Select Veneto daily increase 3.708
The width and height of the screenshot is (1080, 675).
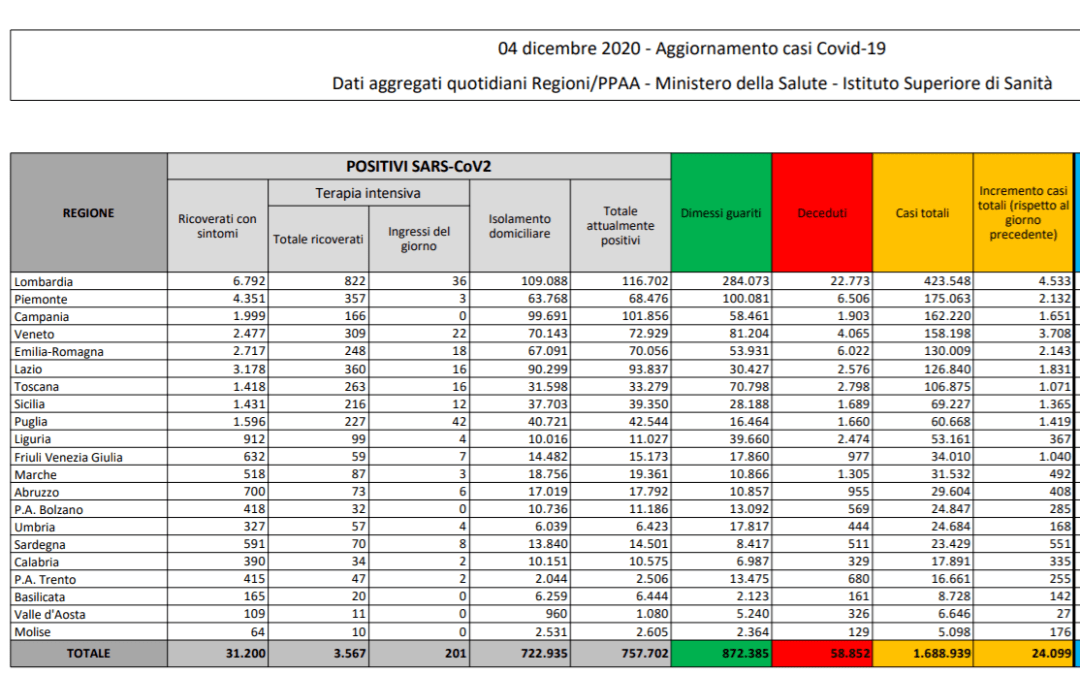(x=1055, y=334)
